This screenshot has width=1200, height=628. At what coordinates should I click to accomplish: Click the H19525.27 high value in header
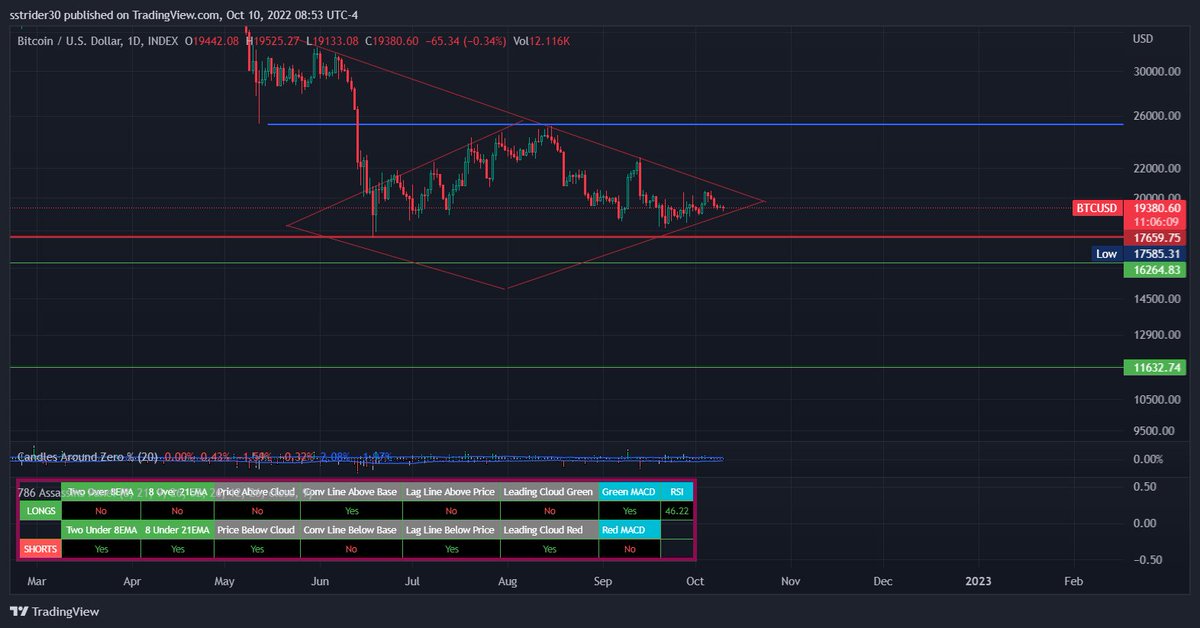pyautogui.click(x=274, y=40)
